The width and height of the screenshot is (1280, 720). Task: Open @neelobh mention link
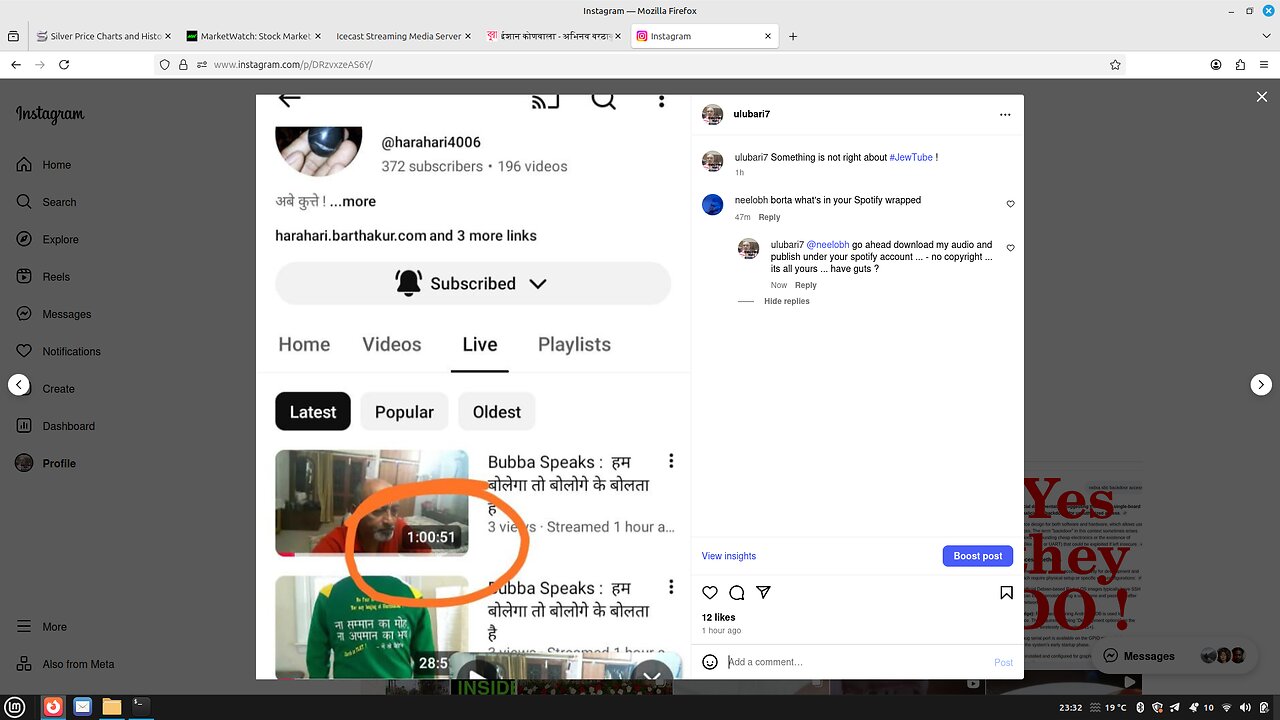(x=828, y=244)
